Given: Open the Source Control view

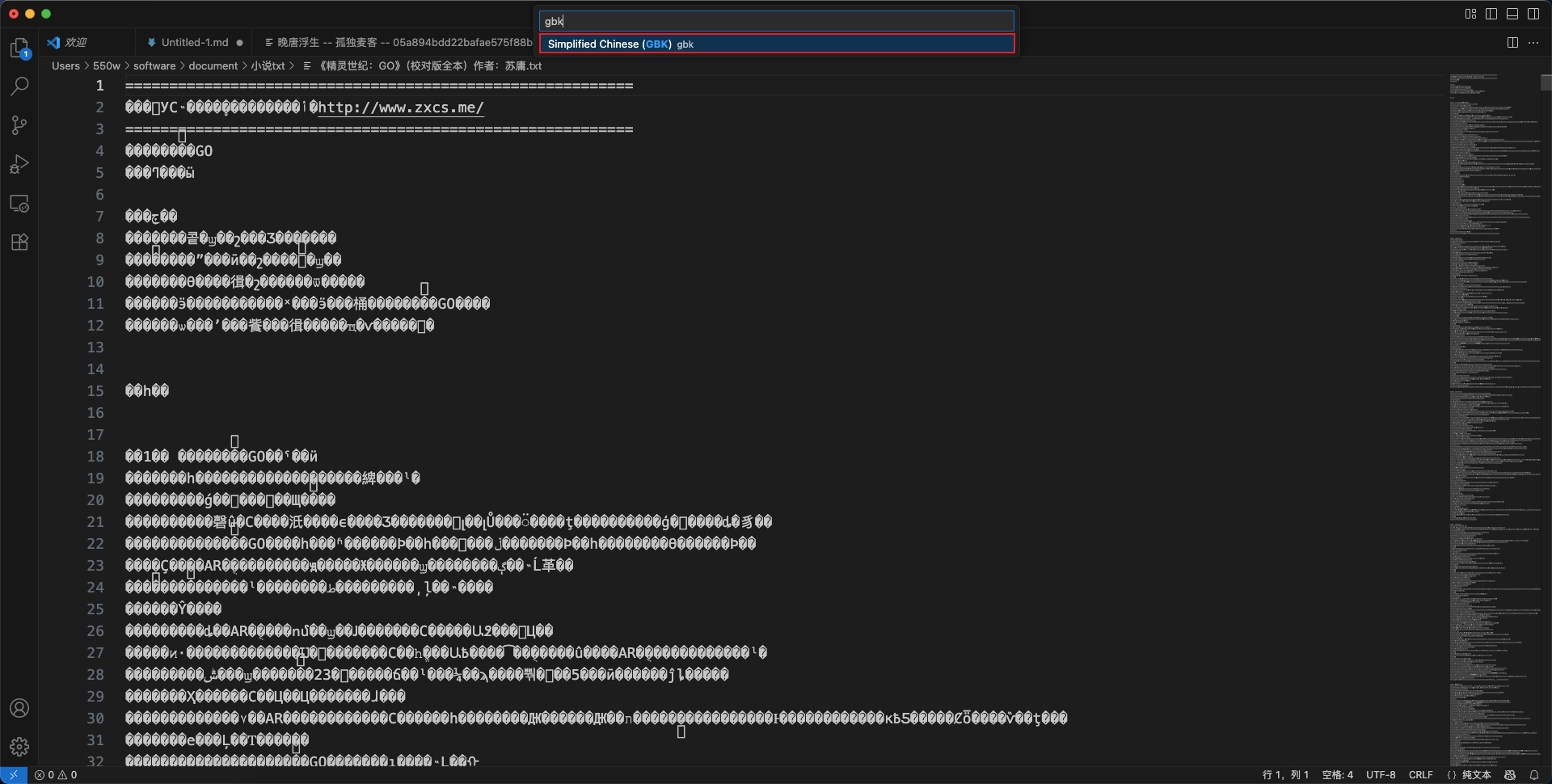Looking at the screenshot, I should pos(19,125).
